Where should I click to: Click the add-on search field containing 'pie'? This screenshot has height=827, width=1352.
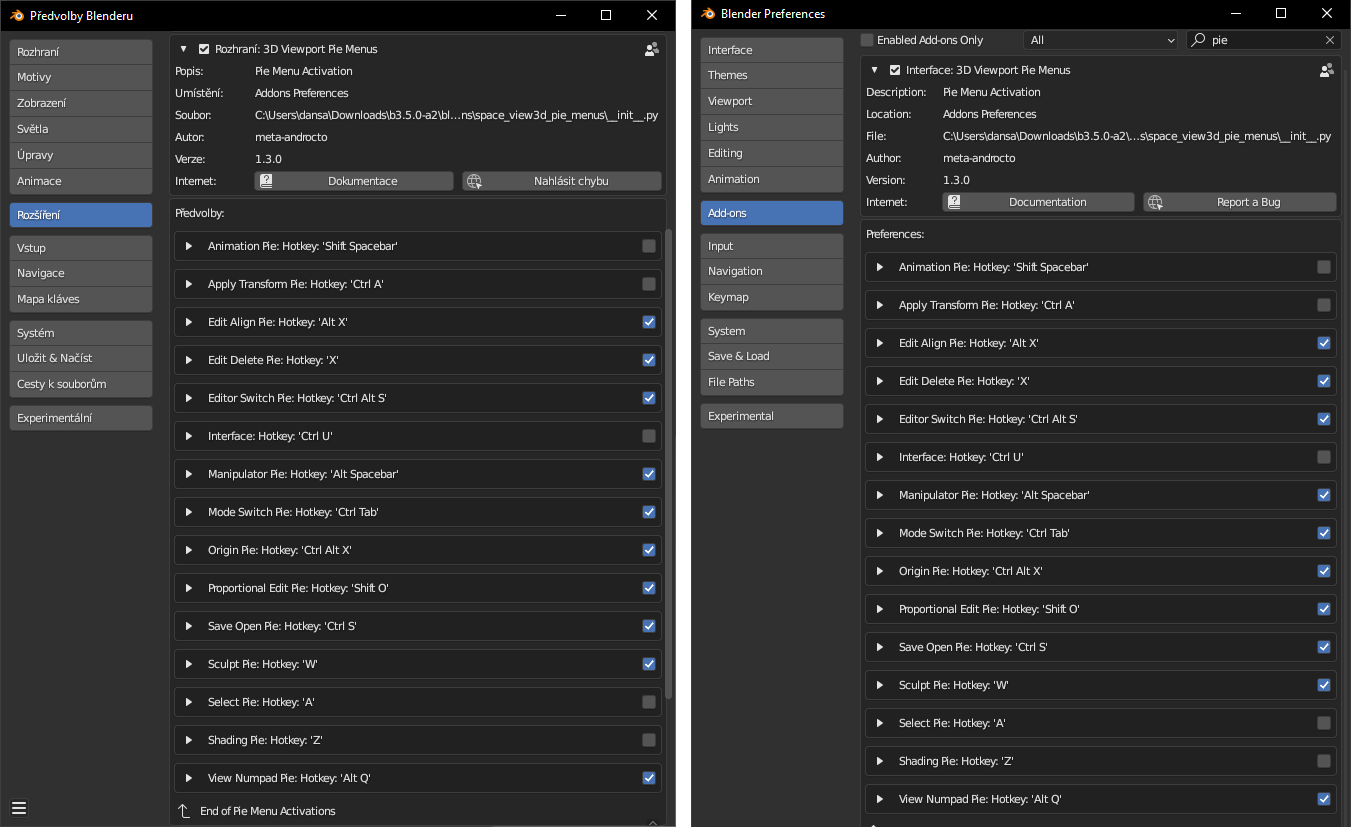tap(1263, 40)
